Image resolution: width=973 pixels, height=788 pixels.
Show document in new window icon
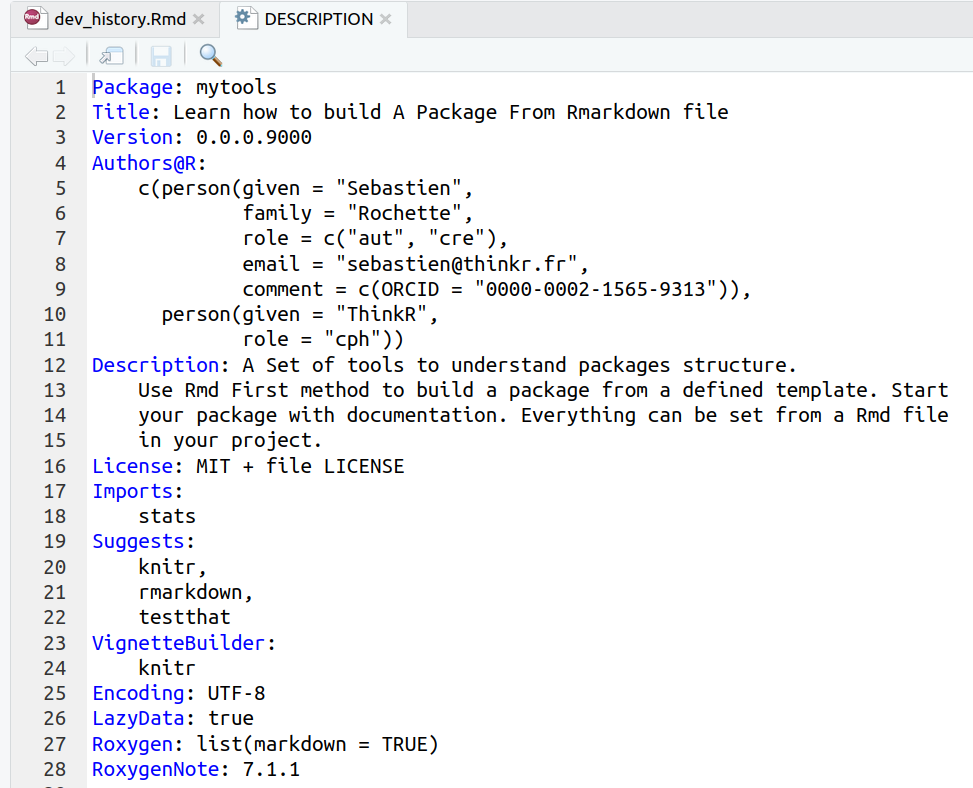112,56
